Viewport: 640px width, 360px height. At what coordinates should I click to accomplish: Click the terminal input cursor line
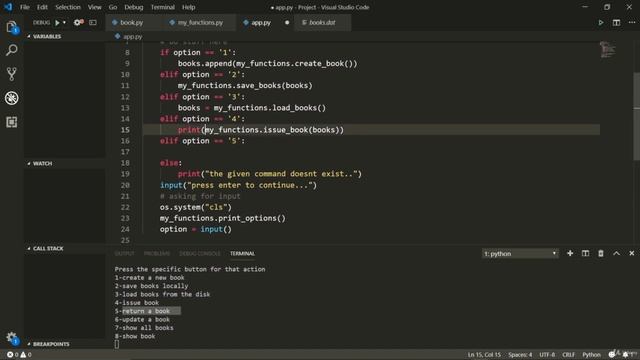[117, 344]
